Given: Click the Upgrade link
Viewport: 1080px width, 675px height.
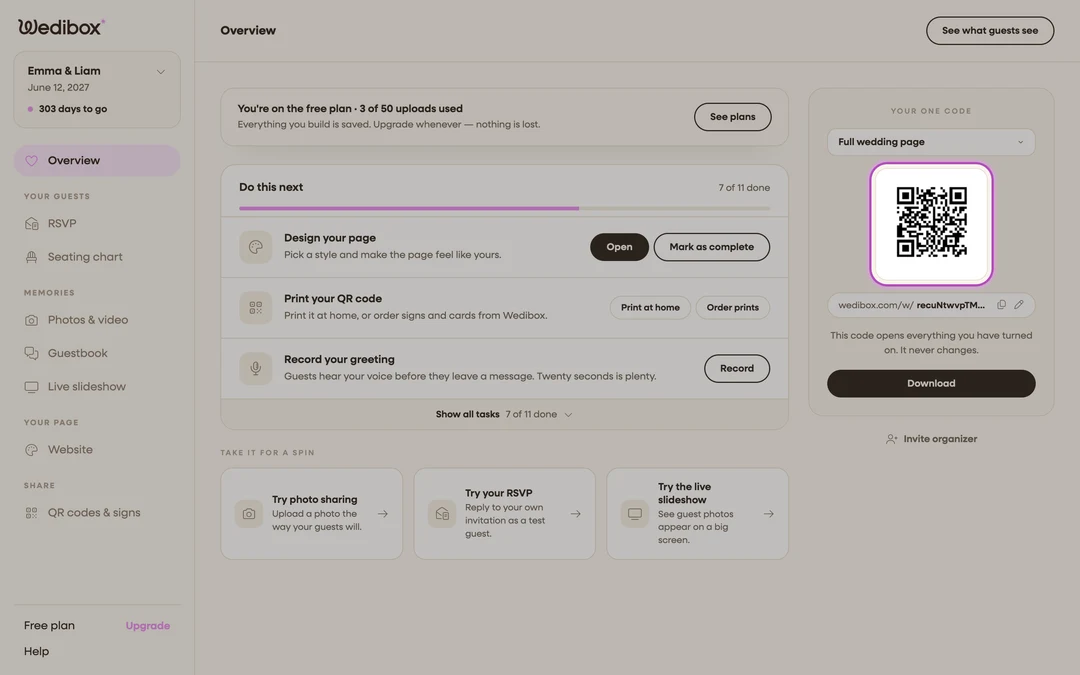Looking at the screenshot, I should tap(147, 626).
